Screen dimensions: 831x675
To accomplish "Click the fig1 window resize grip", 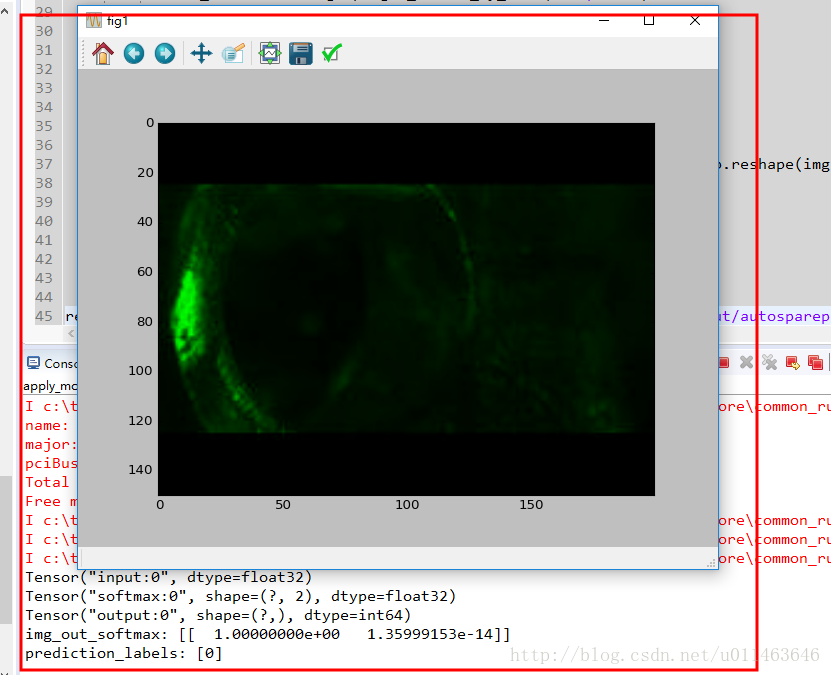I will pyautogui.click(x=711, y=564).
